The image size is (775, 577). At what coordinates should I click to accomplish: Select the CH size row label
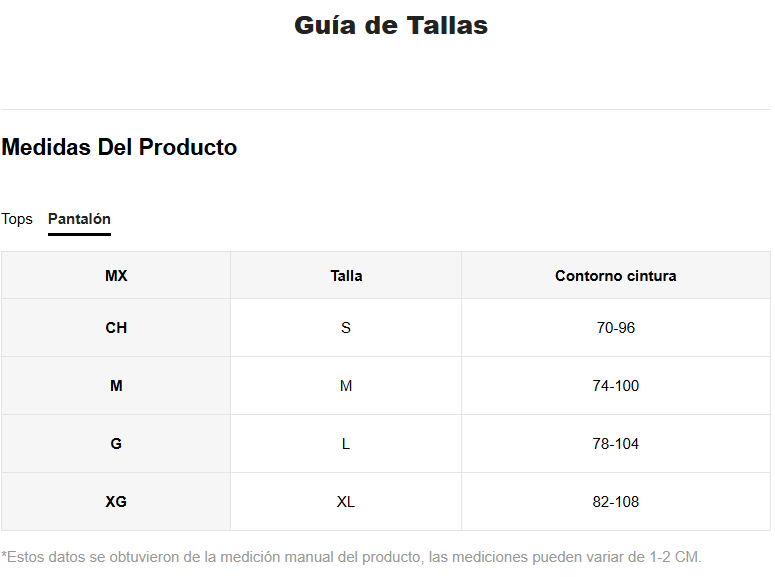[x=116, y=327]
